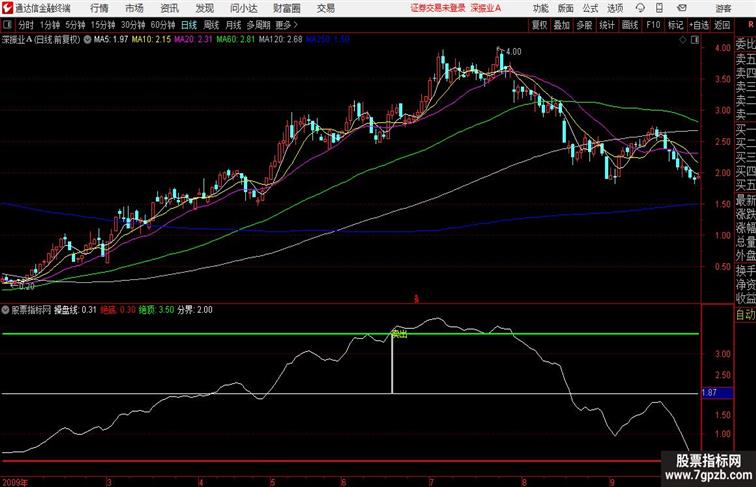The height and width of the screenshot is (487, 756).
Task: Click the MA5: 1.97 indicator value
Action: coord(111,40)
